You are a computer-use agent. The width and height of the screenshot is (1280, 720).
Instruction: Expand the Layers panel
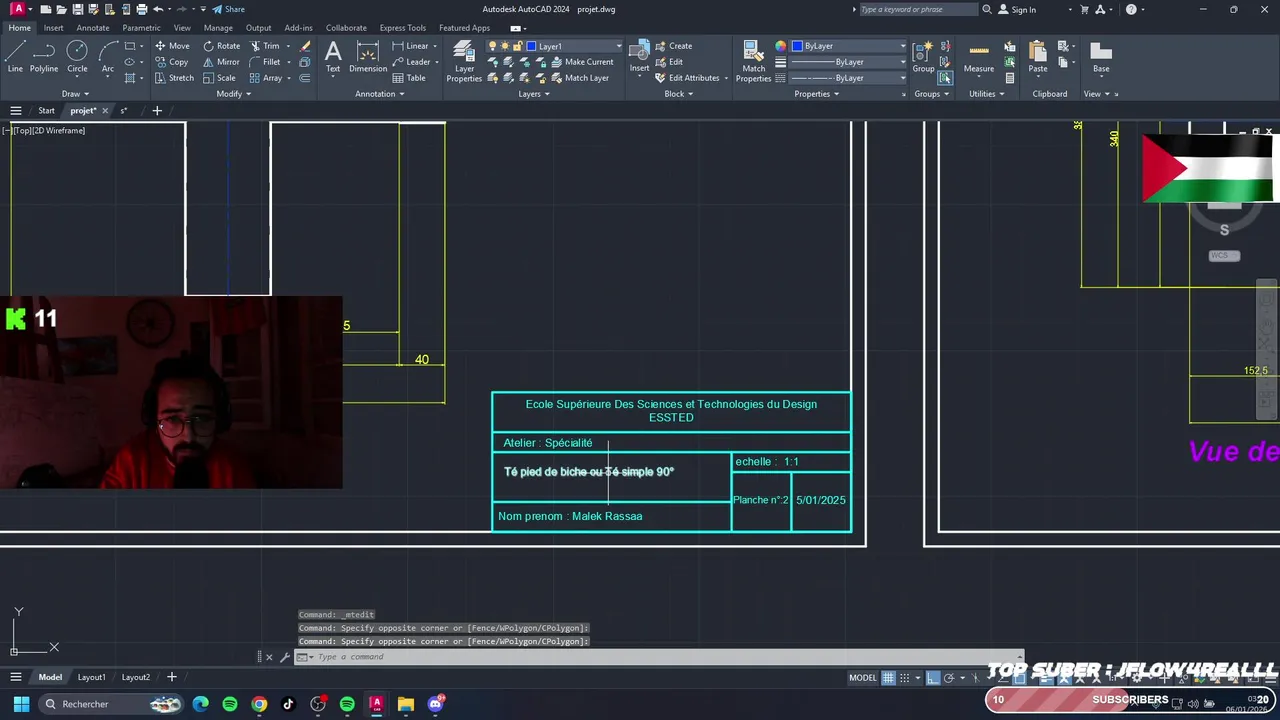tap(534, 94)
